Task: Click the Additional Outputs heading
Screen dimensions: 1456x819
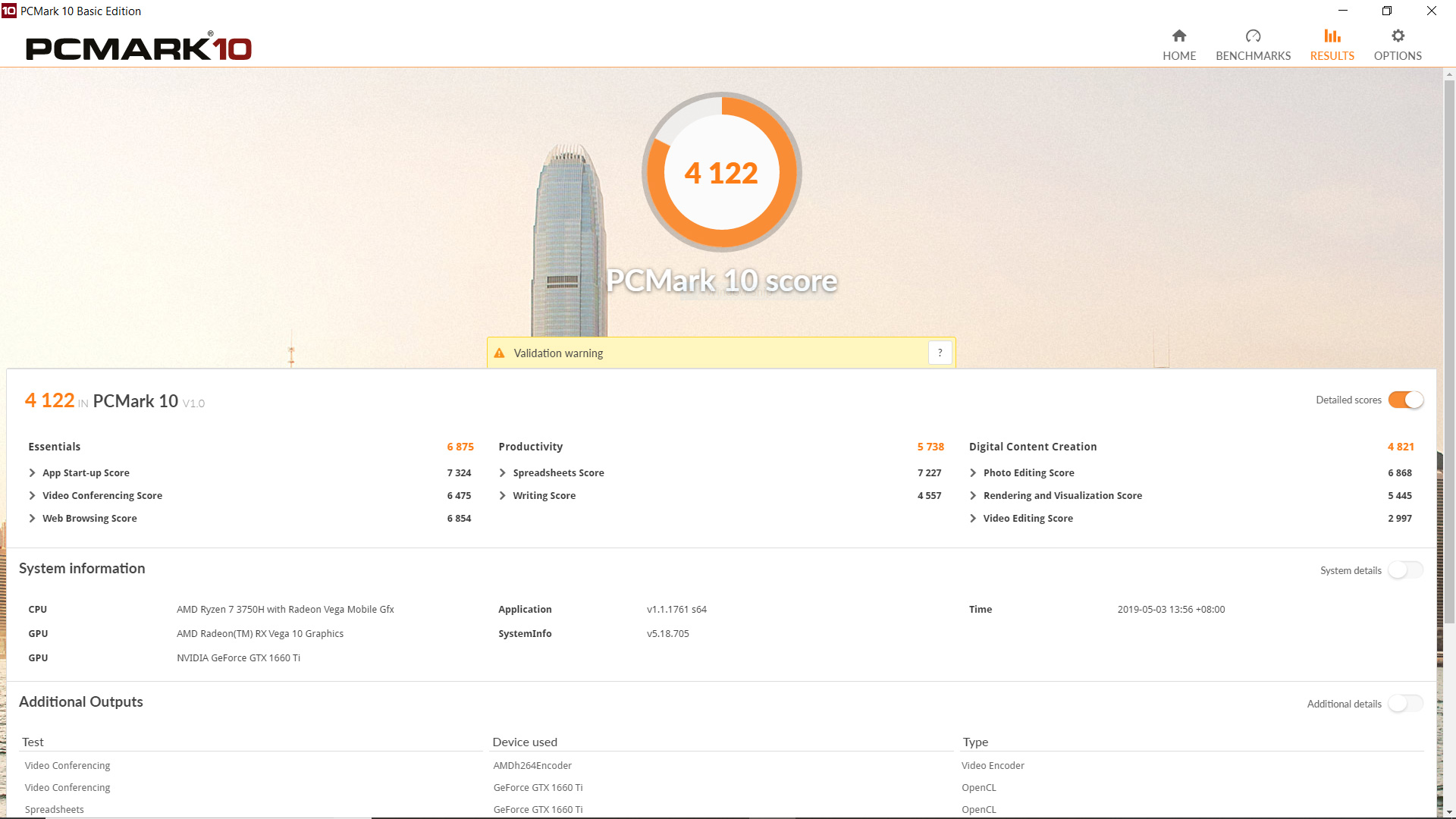Action: (x=81, y=701)
